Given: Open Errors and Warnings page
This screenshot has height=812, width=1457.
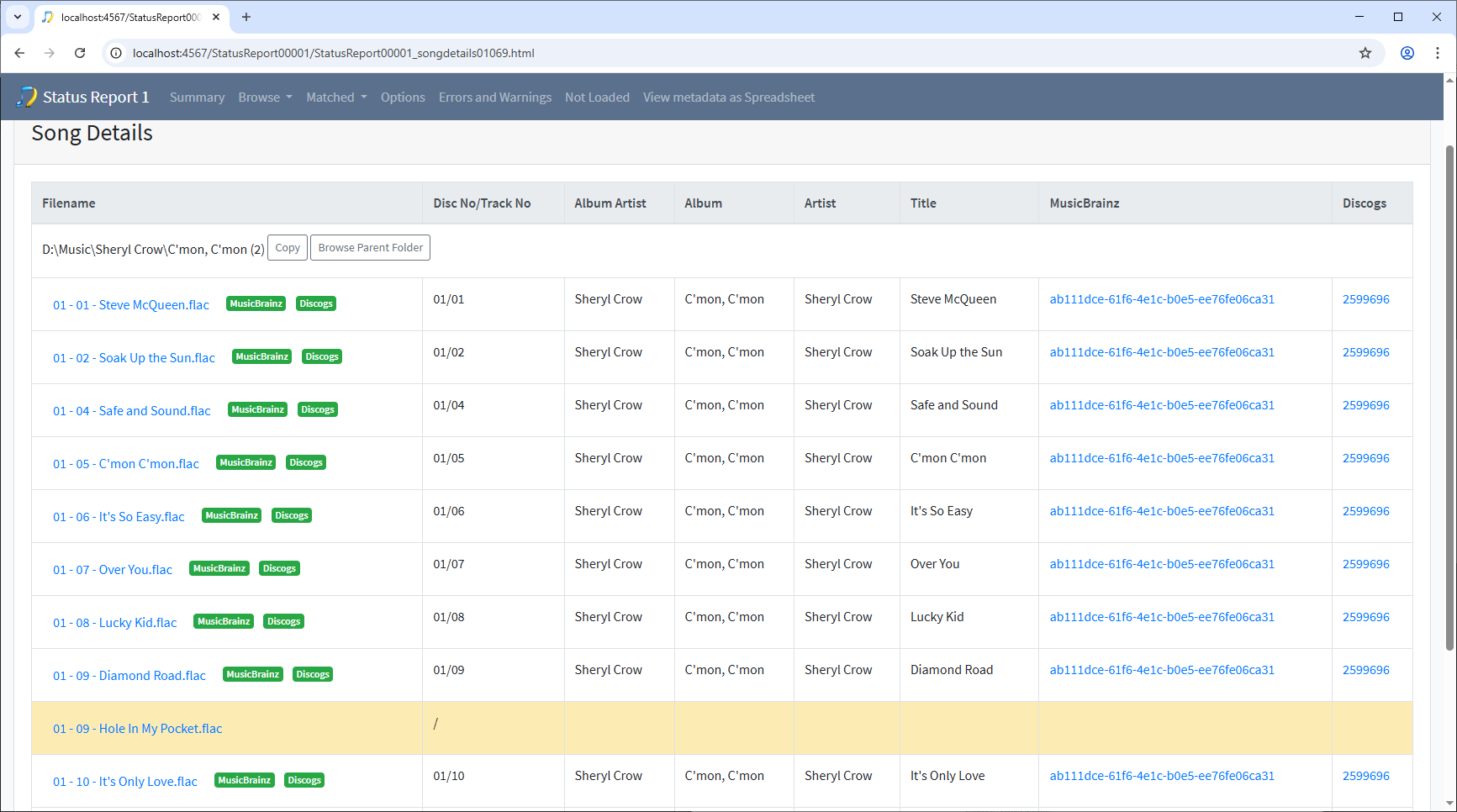Looking at the screenshot, I should tap(495, 98).
